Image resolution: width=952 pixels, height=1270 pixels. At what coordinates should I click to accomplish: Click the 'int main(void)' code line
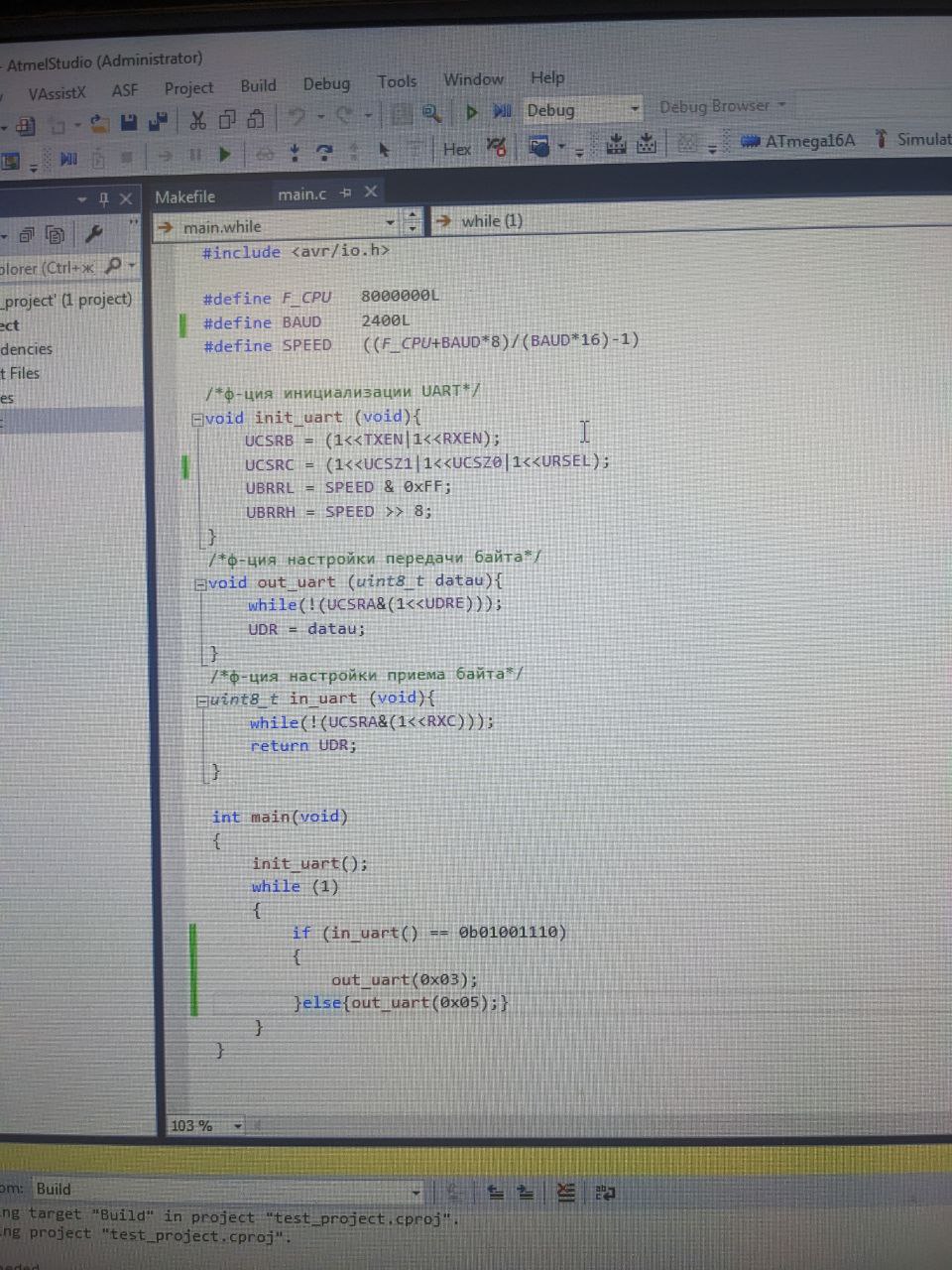280,817
